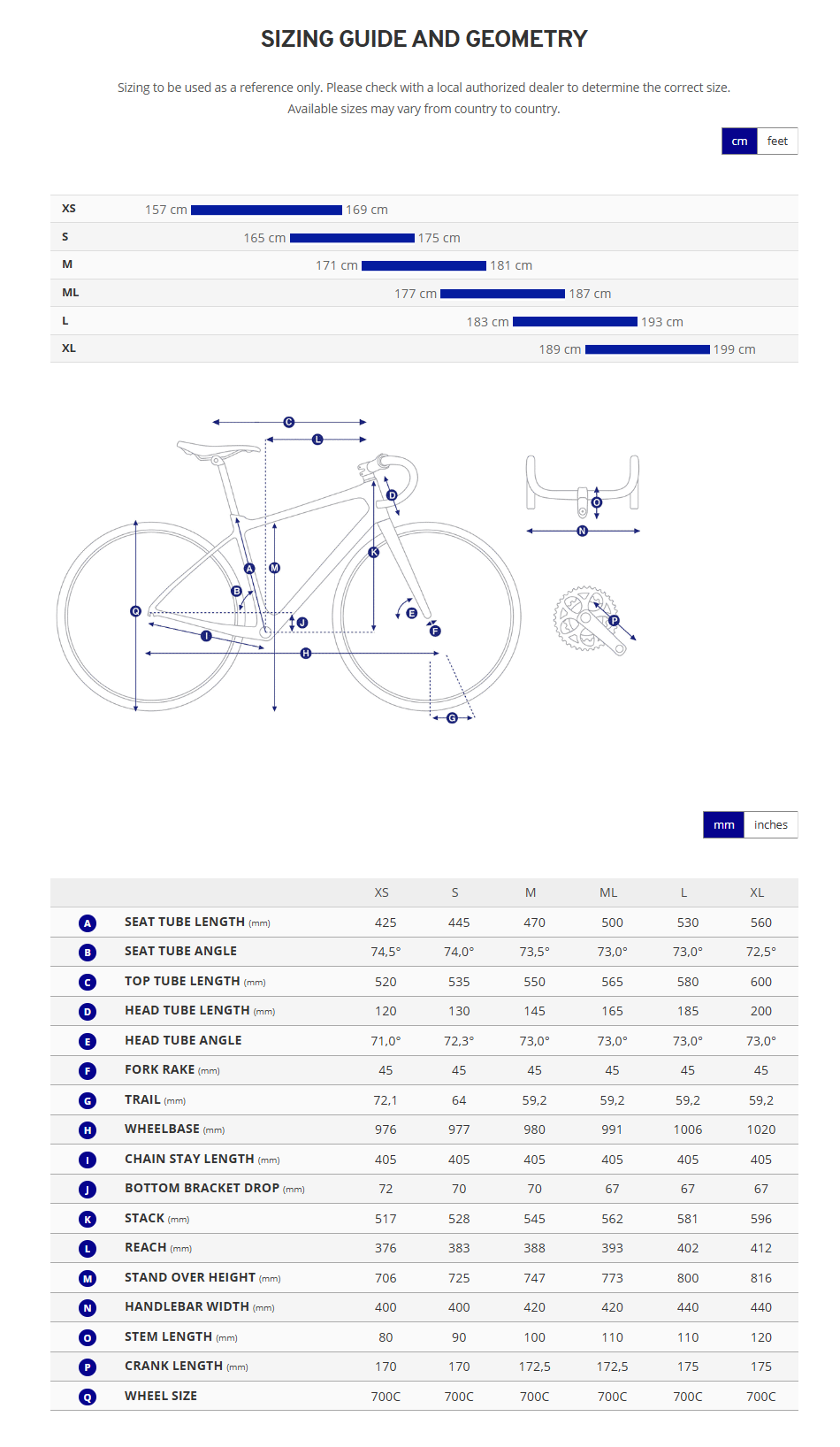Viewport: 840px width, 1447px height.
Task: Click the Stand Over Height row label
Action: coord(190,1278)
